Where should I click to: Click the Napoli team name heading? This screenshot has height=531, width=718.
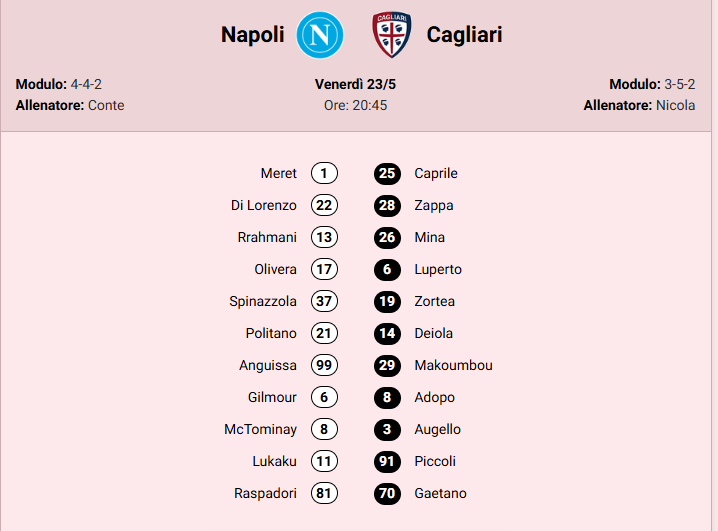[x=253, y=35]
